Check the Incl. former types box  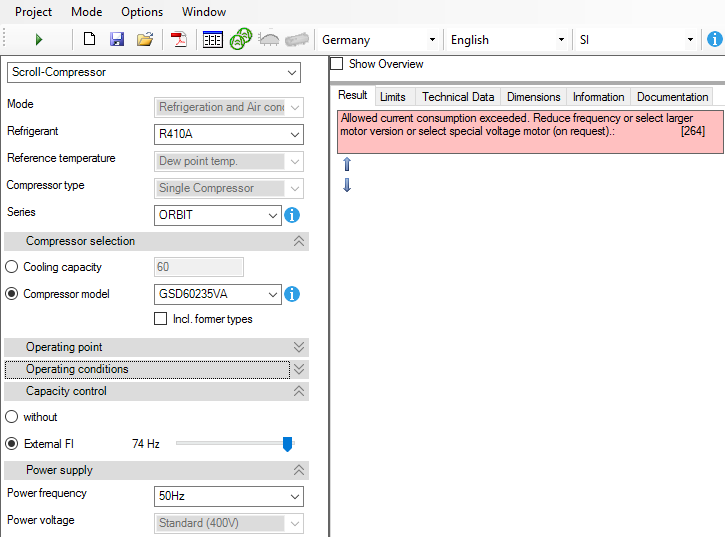160,319
